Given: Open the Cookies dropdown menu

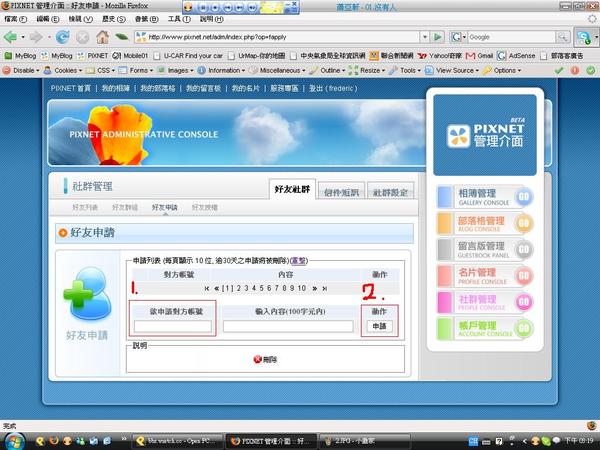Looking at the screenshot, I should pyautogui.click(x=63, y=70).
